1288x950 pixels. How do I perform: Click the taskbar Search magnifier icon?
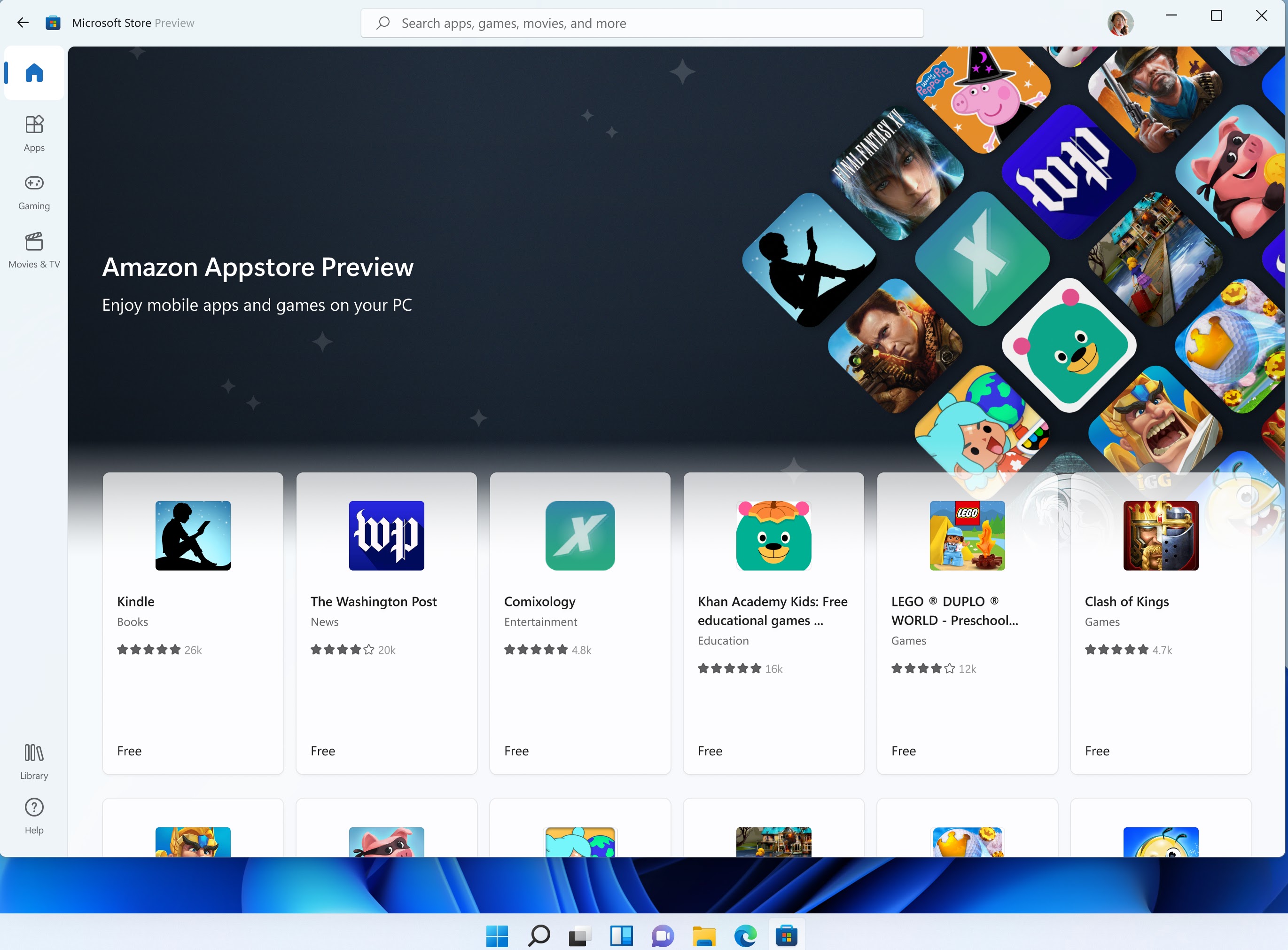(x=539, y=935)
